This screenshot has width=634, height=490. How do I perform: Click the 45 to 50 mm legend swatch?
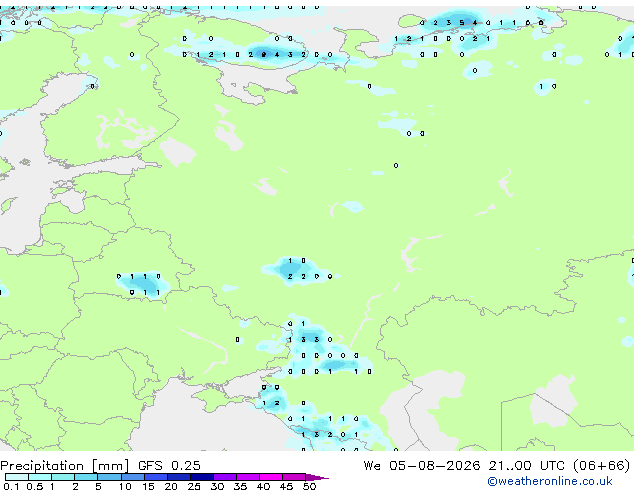tap(294, 477)
